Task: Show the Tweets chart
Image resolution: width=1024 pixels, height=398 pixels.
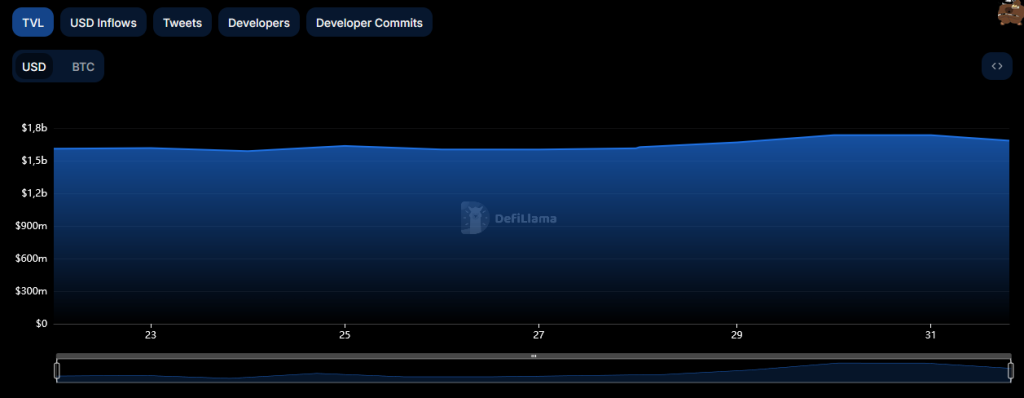Action: tap(182, 22)
